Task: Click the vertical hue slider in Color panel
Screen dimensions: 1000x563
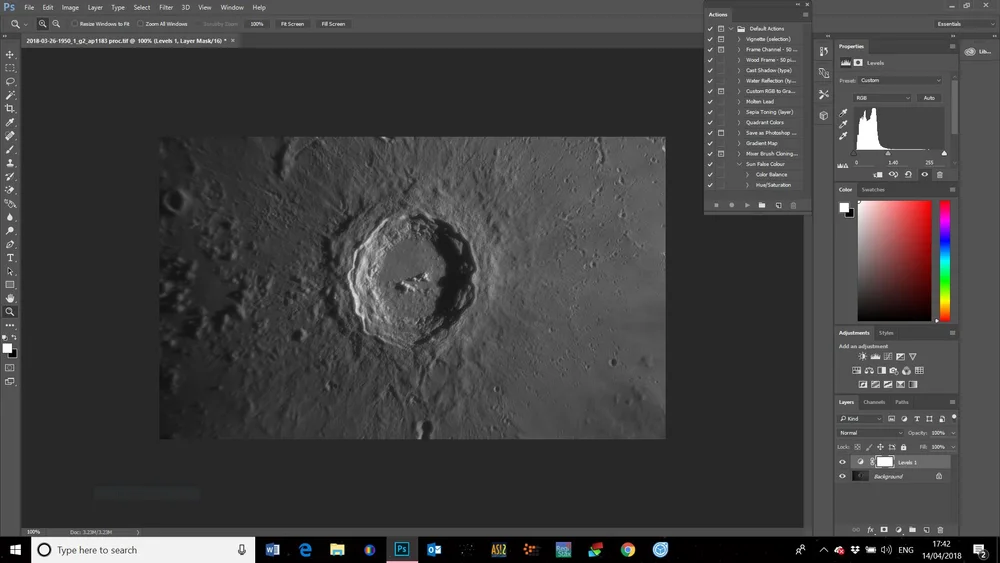Action: [x=944, y=260]
